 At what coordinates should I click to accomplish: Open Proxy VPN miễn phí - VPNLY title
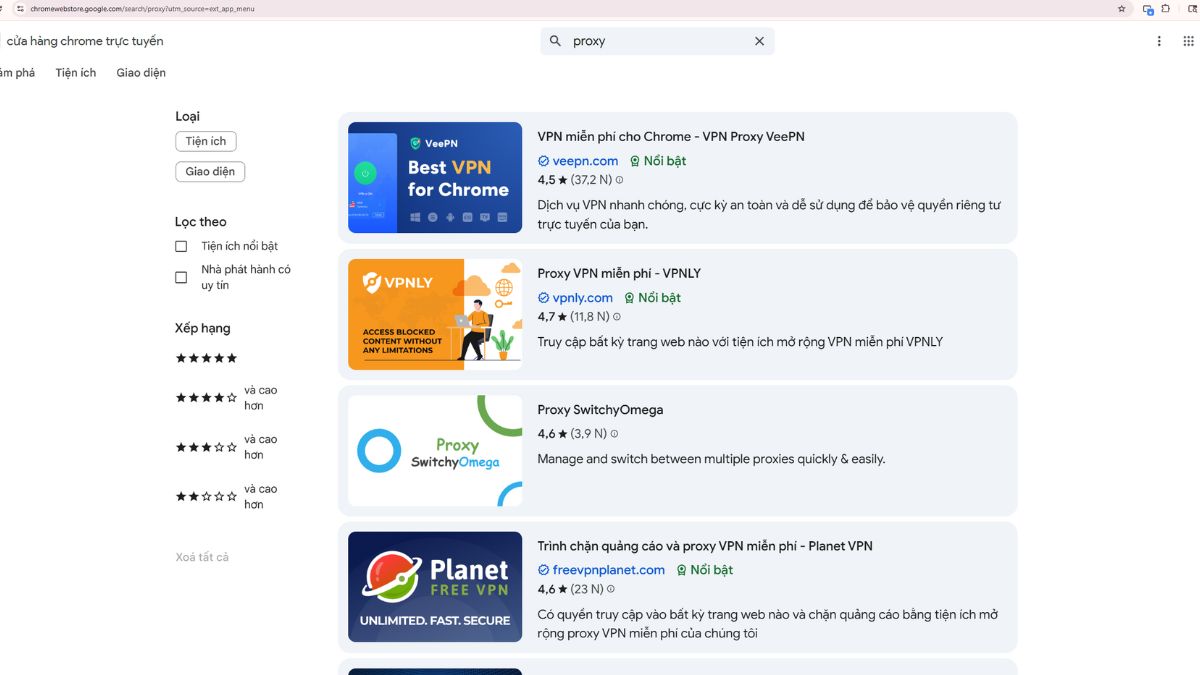(619, 273)
